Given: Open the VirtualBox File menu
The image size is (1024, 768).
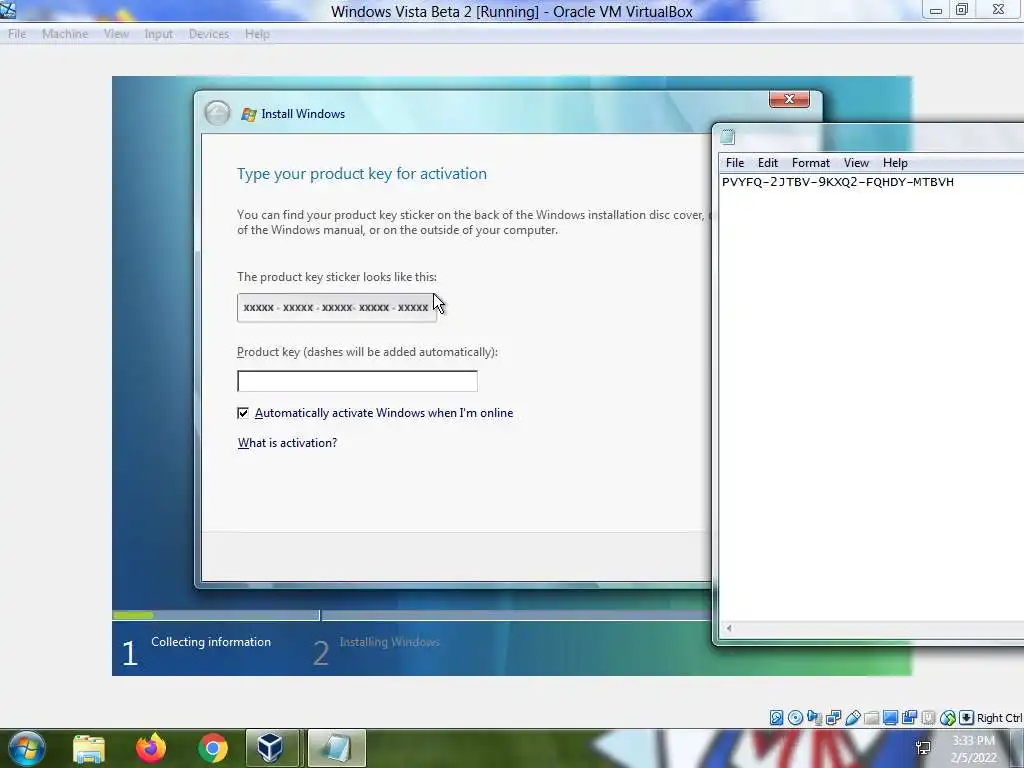Looking at the screenshot, I should (x=17, y=34).
